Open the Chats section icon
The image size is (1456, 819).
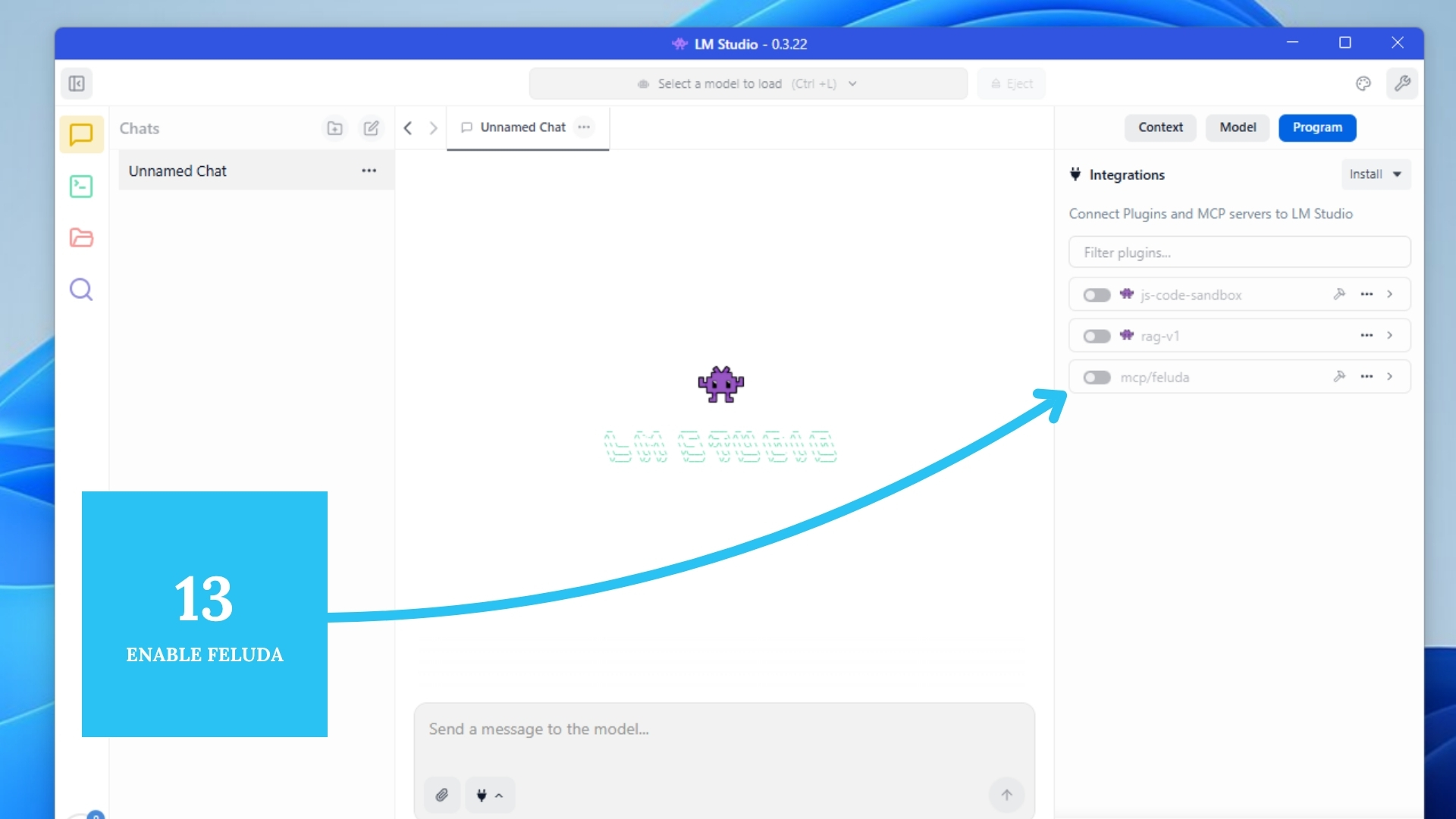[81, 135]
